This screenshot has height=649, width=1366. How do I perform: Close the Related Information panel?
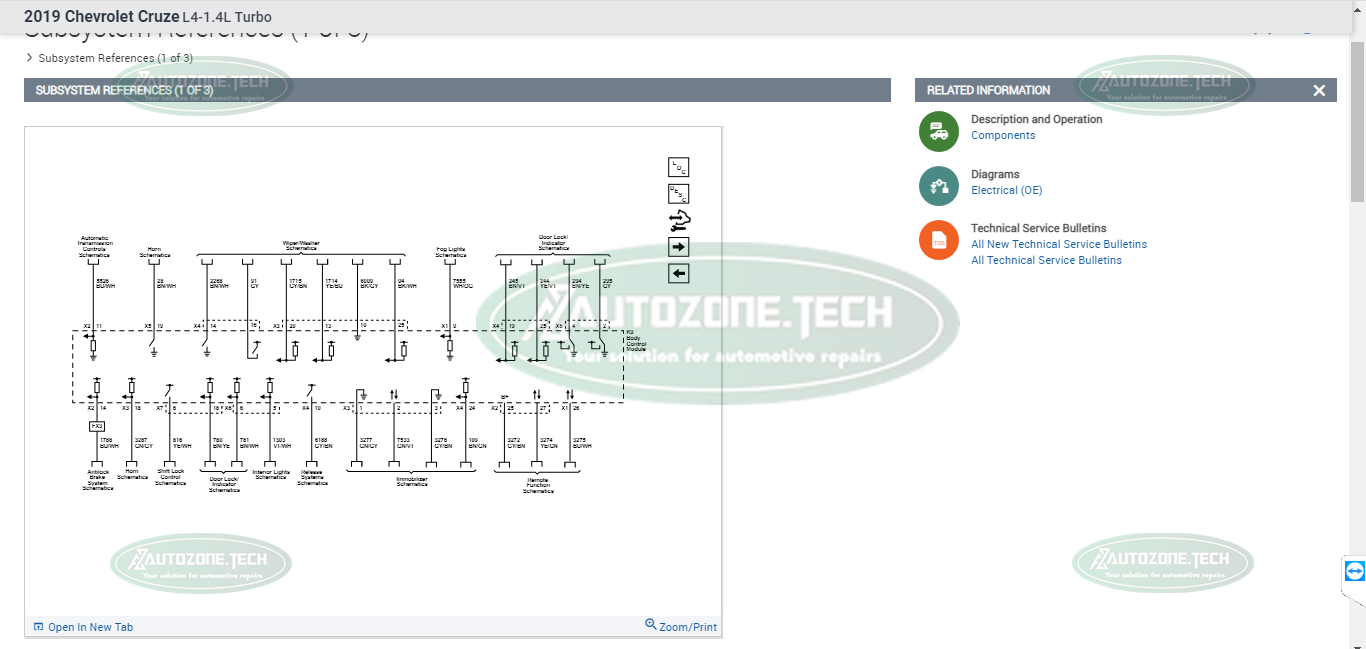tap(1319, 90)
